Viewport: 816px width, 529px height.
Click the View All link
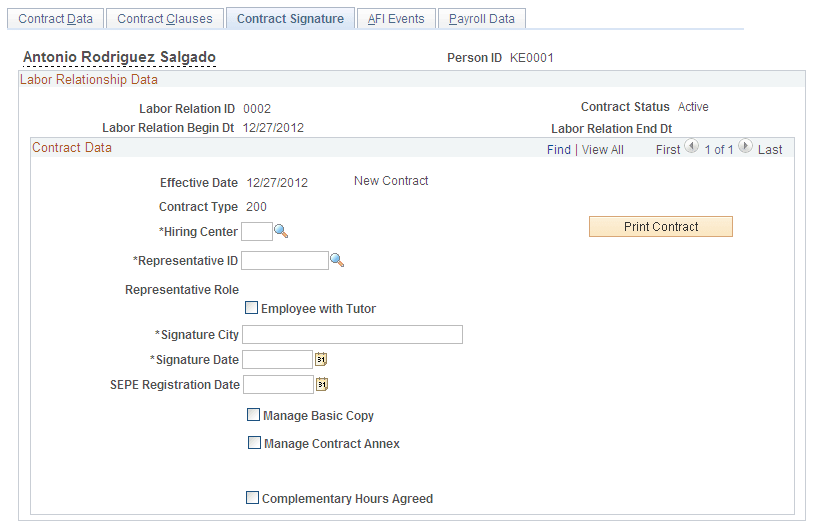coord(603,150)
